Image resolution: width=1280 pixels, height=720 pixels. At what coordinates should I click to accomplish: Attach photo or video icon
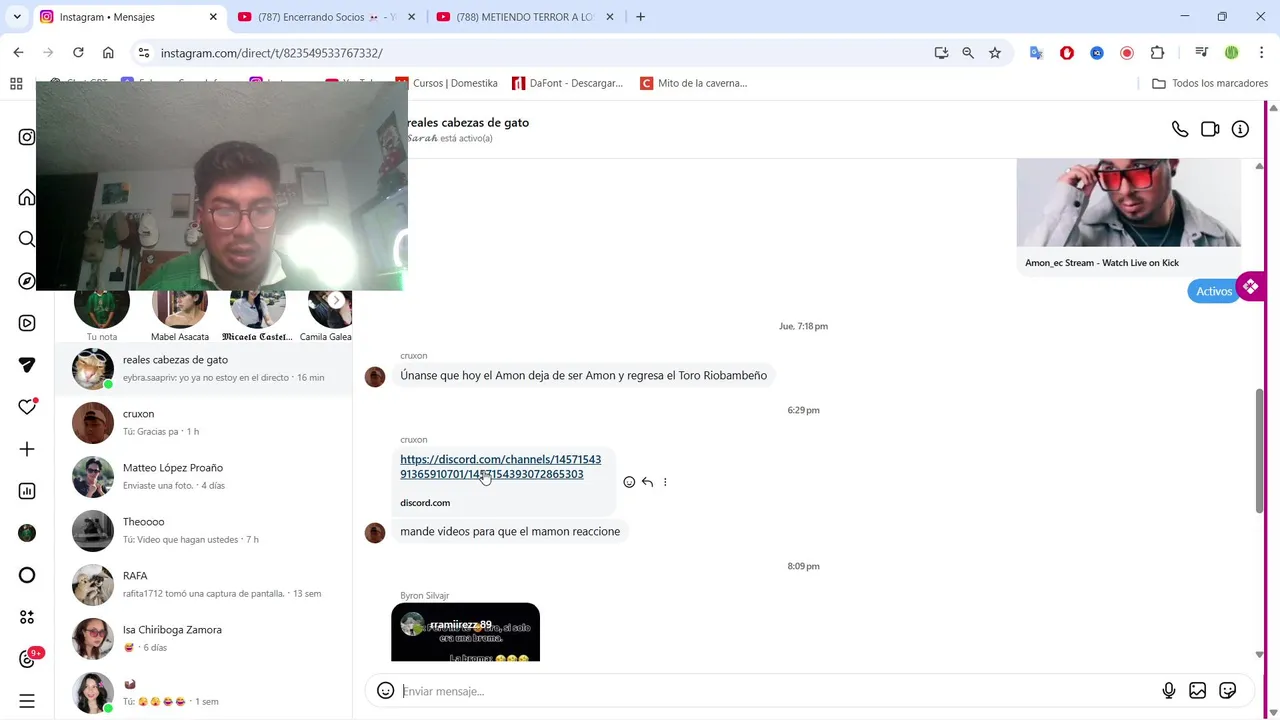pyautogui.click(x=1198, y=691)
